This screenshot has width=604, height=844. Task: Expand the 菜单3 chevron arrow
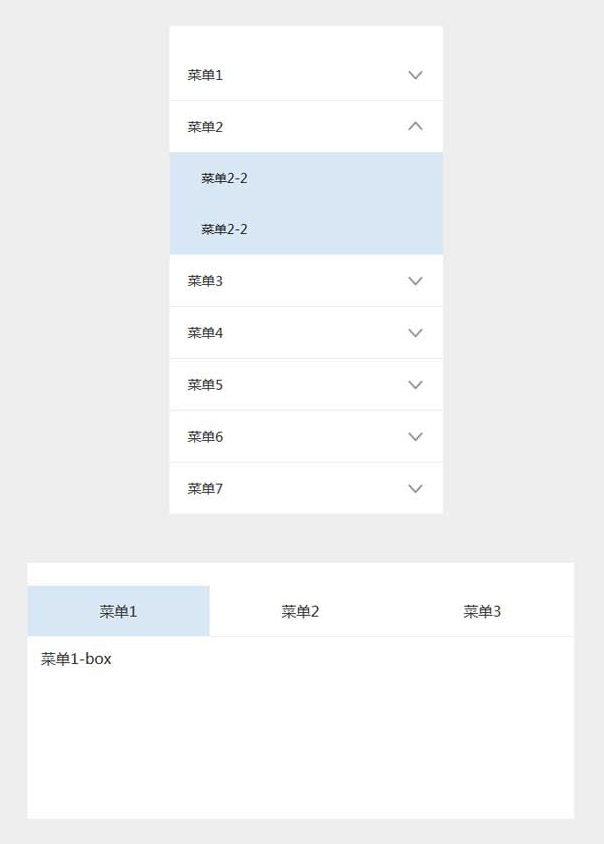(x=416, y=281)
